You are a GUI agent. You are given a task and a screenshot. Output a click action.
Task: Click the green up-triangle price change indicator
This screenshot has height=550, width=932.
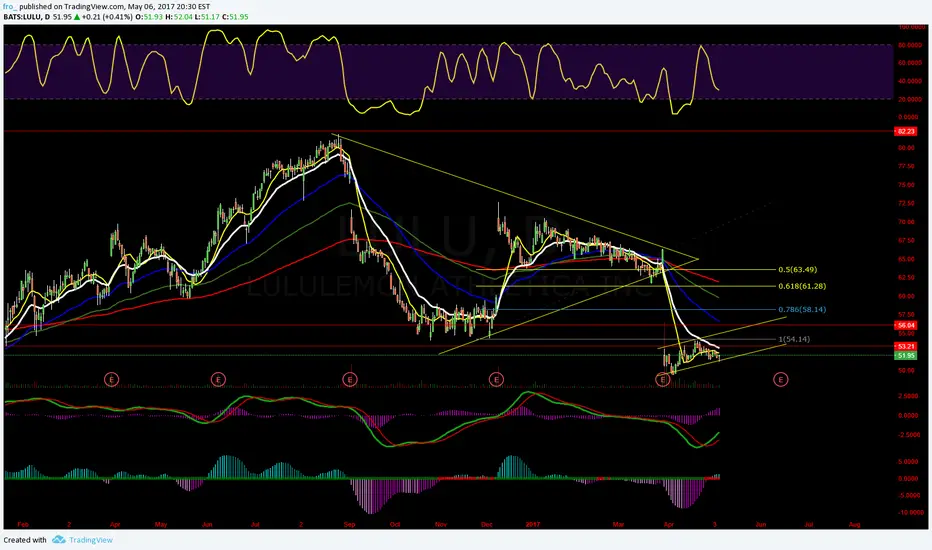click(x=77, y=17)
